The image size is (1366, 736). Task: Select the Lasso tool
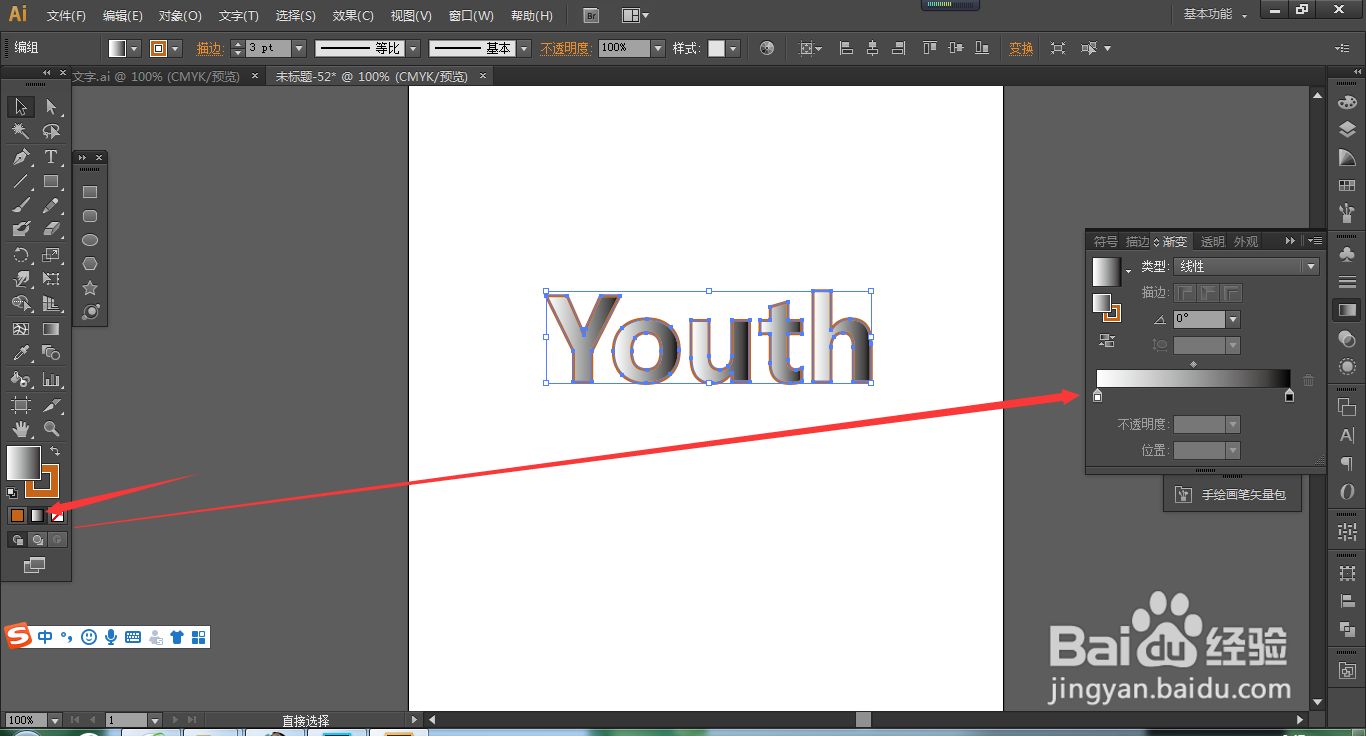pyautogui.click(x=51, y=131)
